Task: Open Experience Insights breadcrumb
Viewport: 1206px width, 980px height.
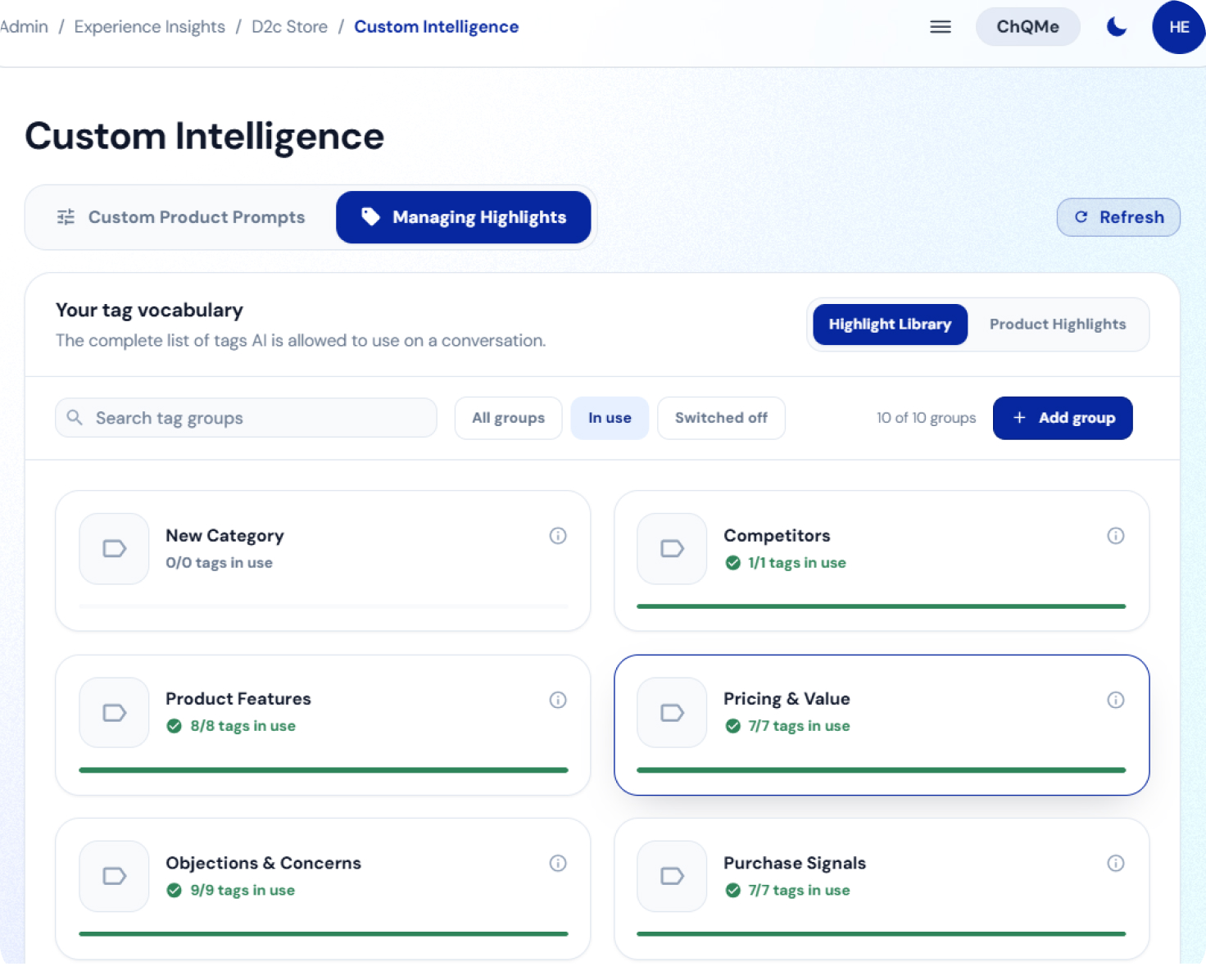Action: tap(149, 27)
